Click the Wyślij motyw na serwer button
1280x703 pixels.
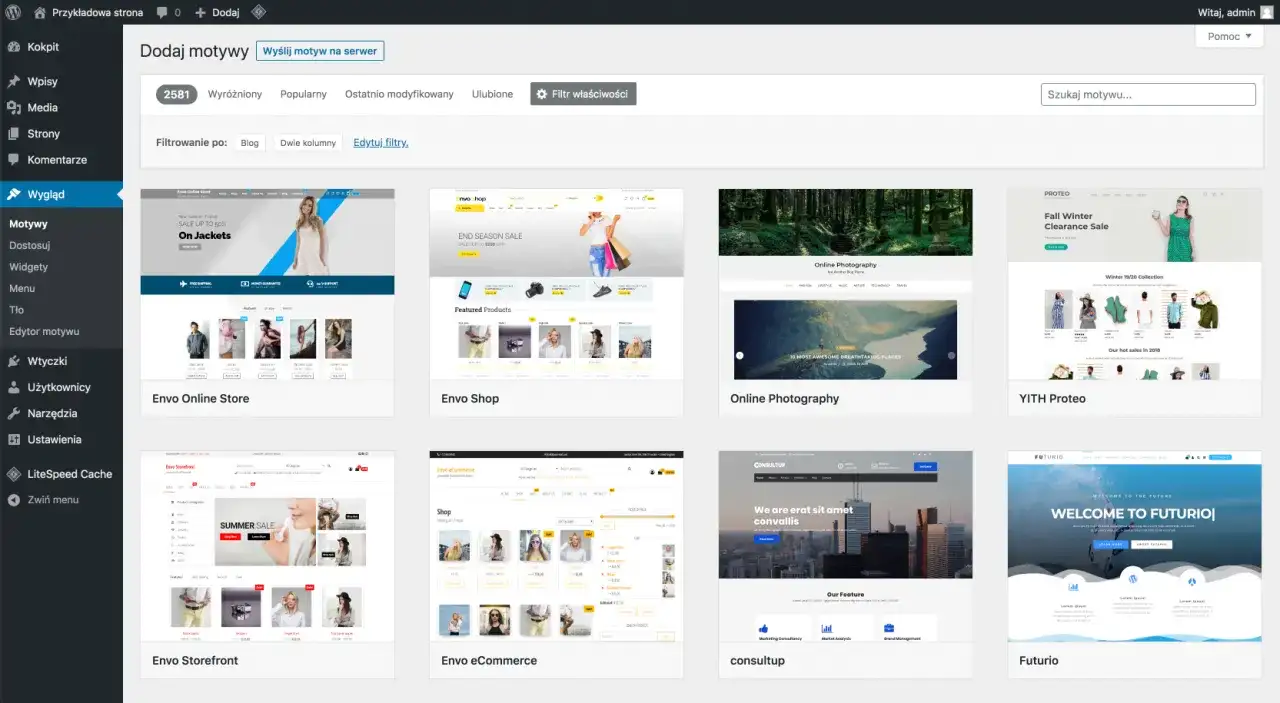[x=320, y=51]
